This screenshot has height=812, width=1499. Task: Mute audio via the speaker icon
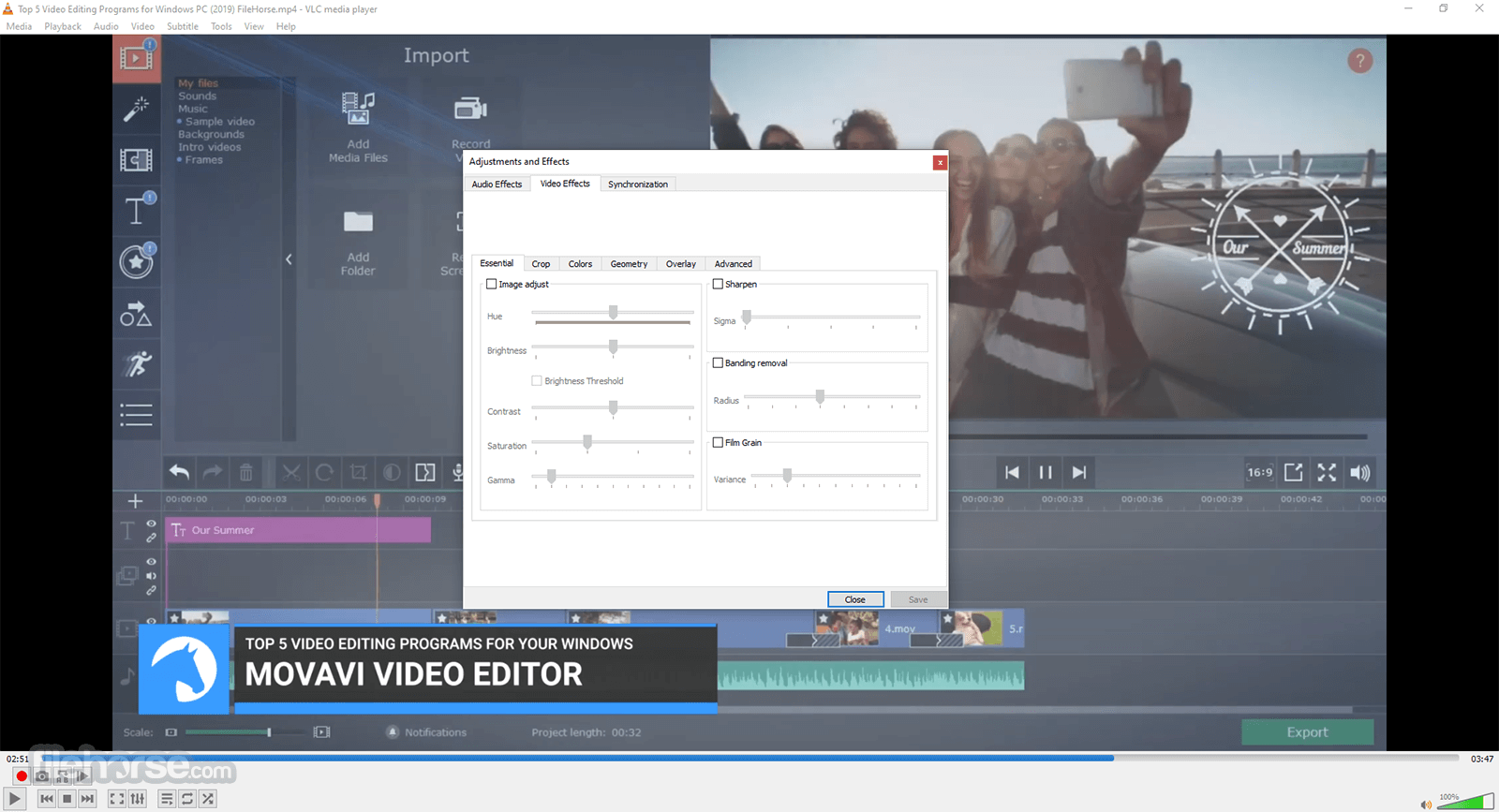click(1426, 805)
